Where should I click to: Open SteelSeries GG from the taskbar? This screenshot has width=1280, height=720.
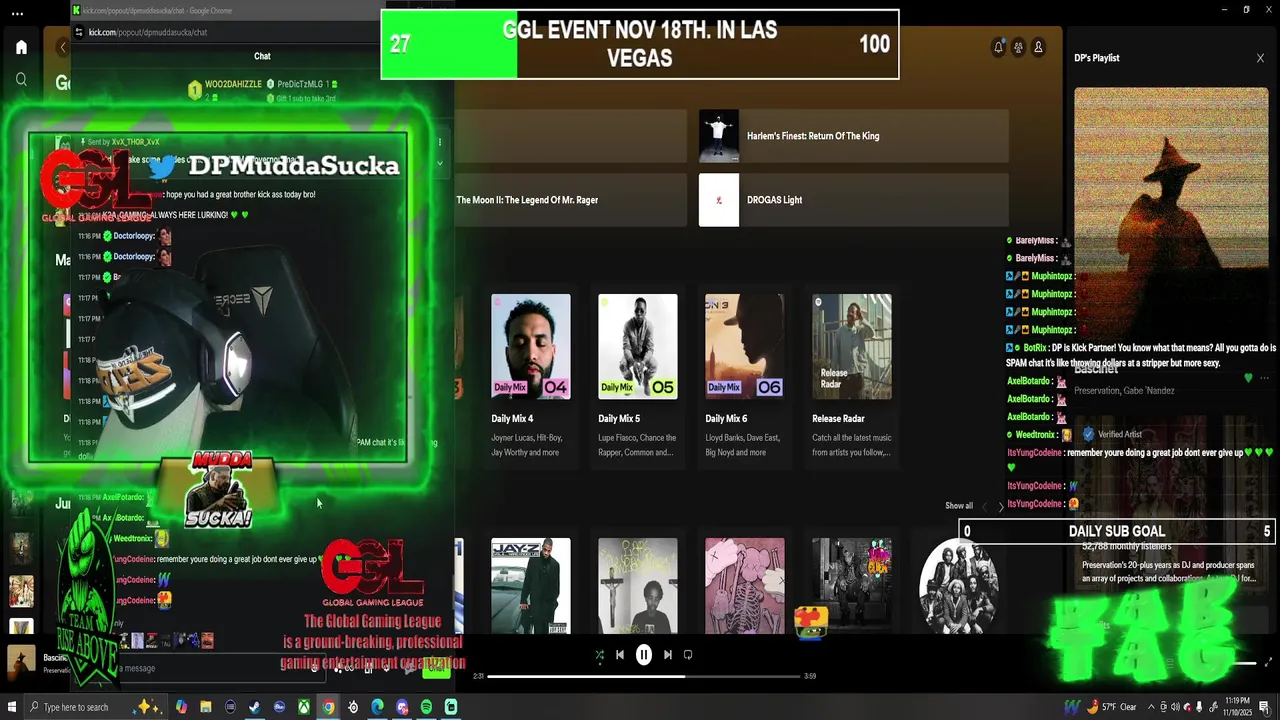(x=353, y=707)
